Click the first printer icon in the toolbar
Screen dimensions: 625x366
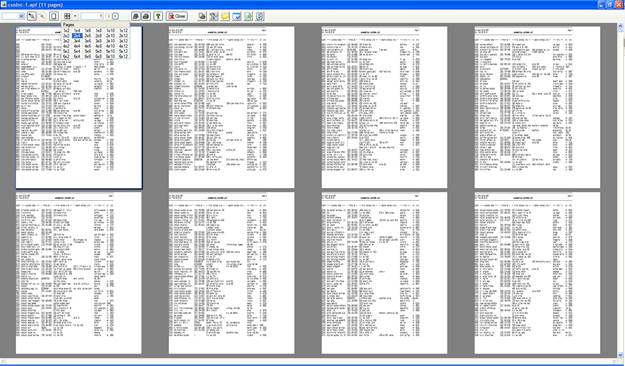tap(136, 16)
